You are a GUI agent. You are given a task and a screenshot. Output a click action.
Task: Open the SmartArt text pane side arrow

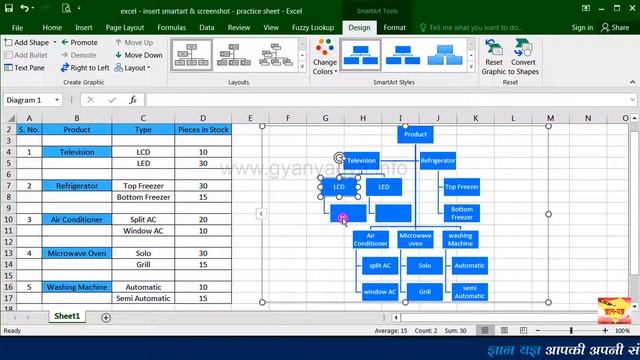point(261,214)
